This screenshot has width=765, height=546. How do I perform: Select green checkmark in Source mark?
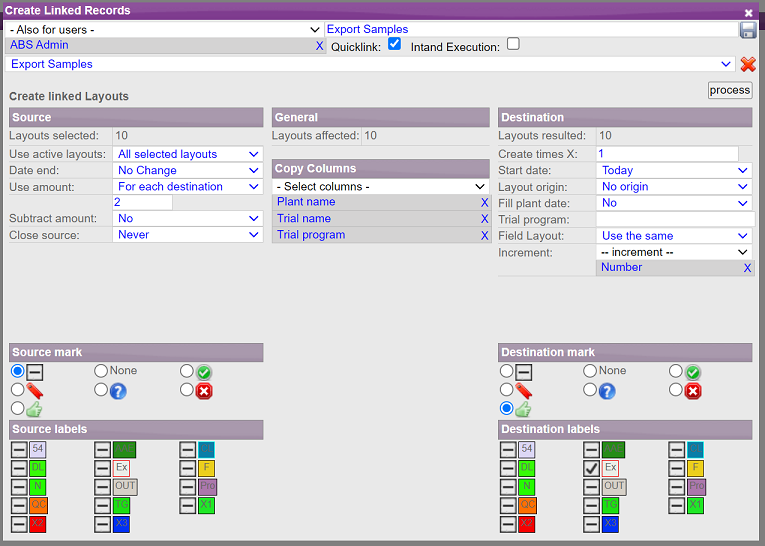coord(187,371)
